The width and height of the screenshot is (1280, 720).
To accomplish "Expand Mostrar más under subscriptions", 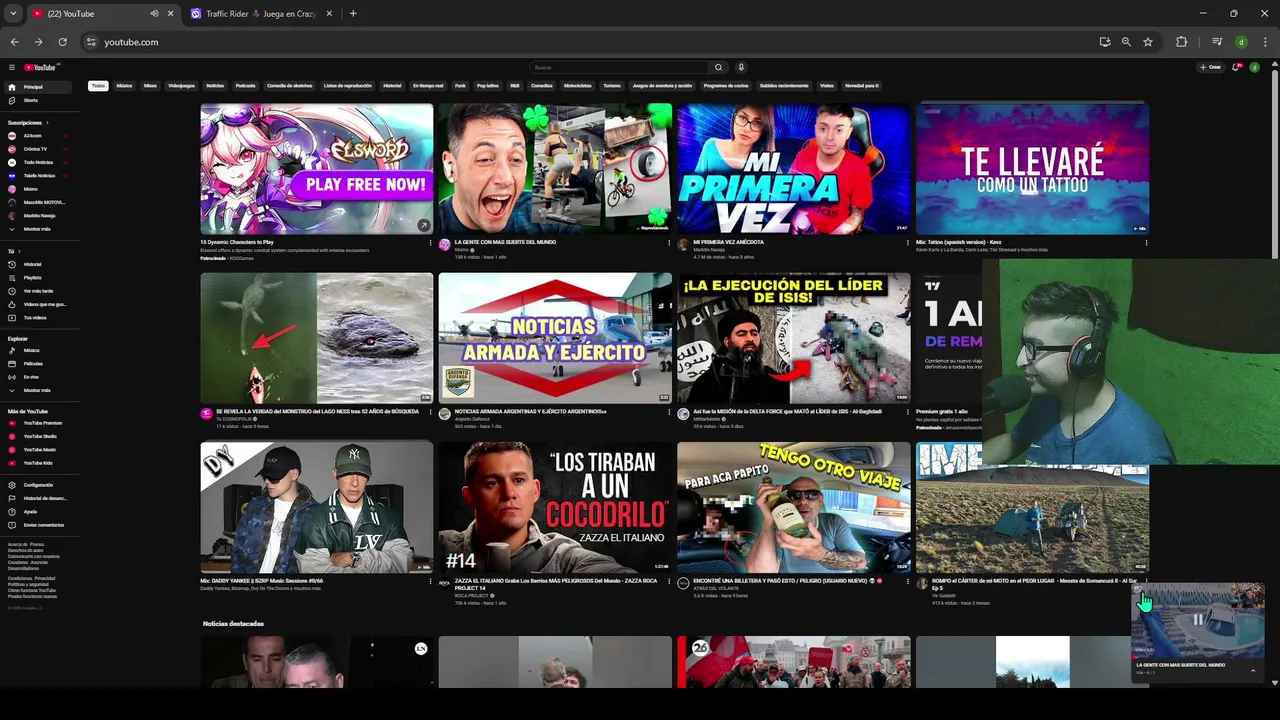I will [38, 229].
